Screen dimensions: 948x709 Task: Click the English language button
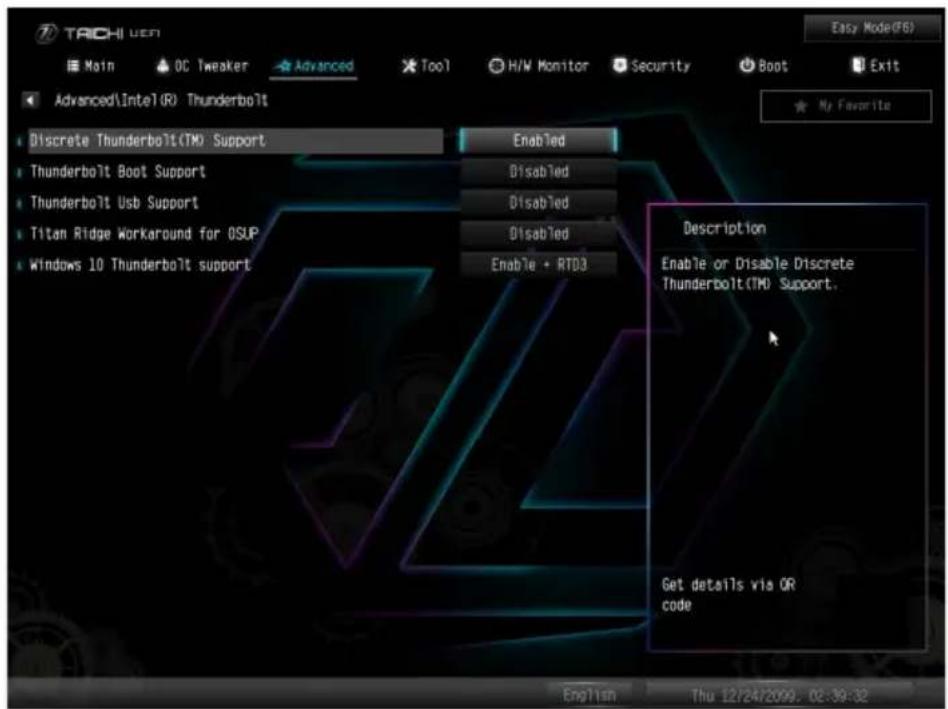[589, 695]
